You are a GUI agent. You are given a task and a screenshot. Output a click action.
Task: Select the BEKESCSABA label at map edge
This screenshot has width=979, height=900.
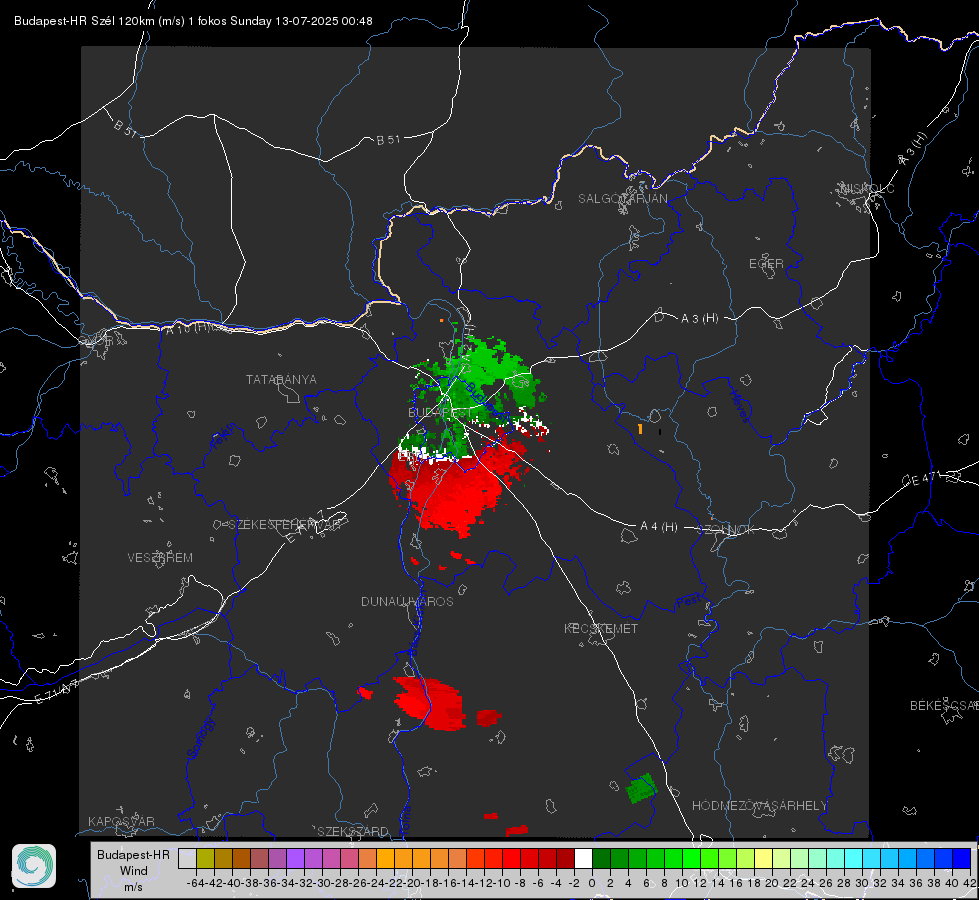[944, 706]
